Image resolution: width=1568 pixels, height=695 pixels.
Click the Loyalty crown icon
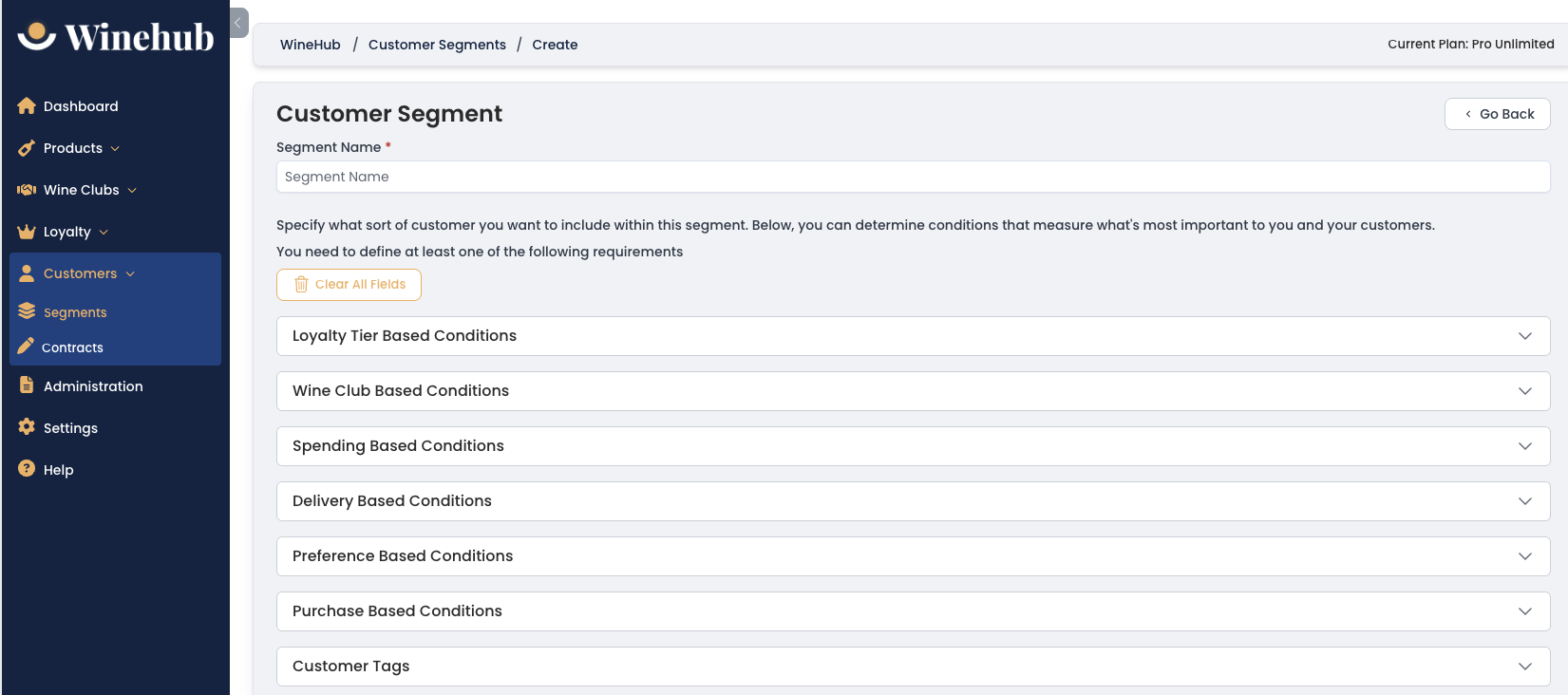point(27,232)
